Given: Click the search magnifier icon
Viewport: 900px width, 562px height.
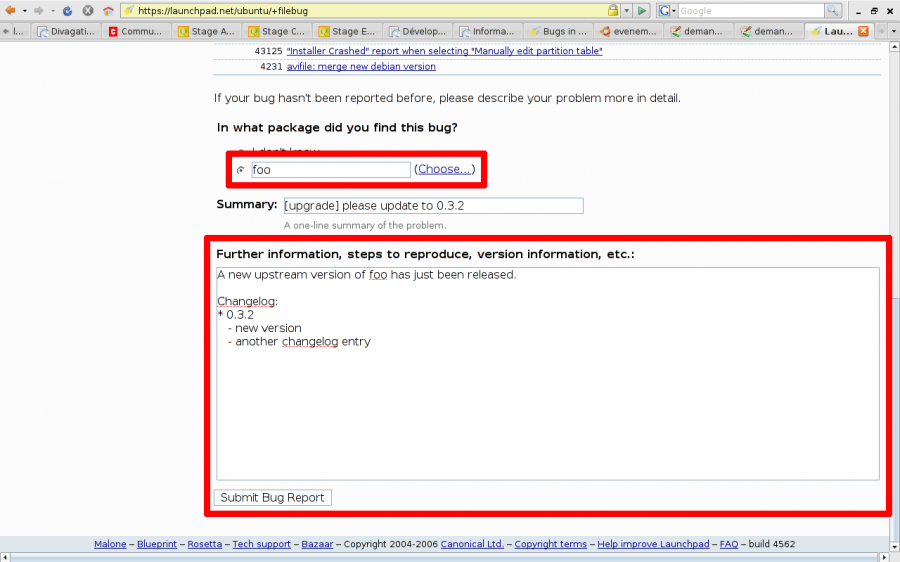Looking at the screenshot, I should (x=832, y=10).
